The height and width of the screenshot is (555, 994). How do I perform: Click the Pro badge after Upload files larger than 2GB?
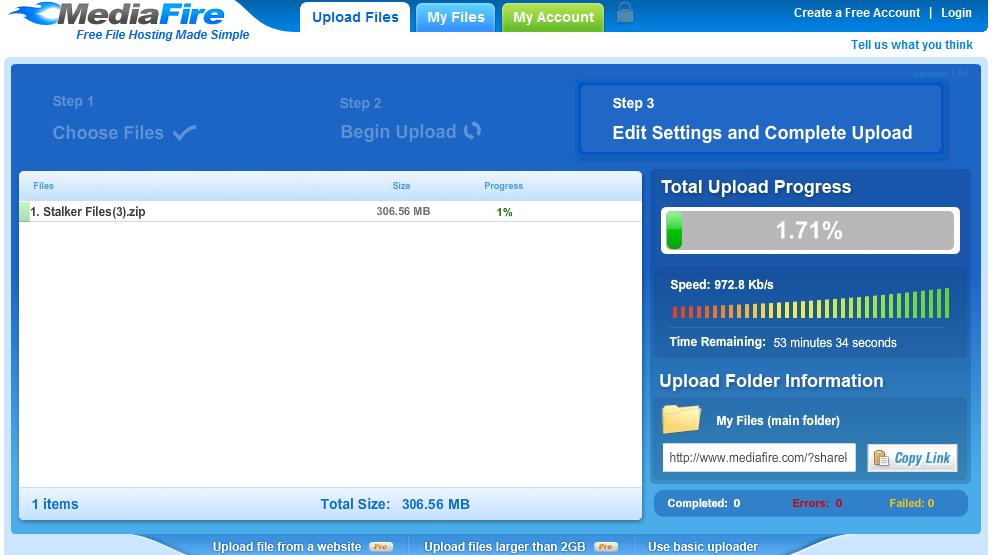[605, 547]
